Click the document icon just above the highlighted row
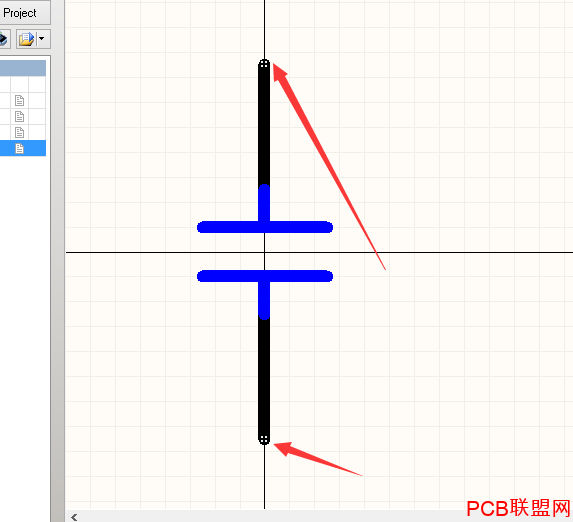The width and height of the screenshot is (573, 522). [19, 132]
